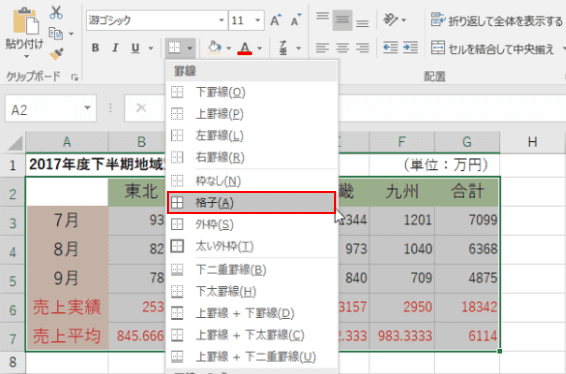566x374 pixels.
Task: Select column A header
Action: click(x=67, y=142)
